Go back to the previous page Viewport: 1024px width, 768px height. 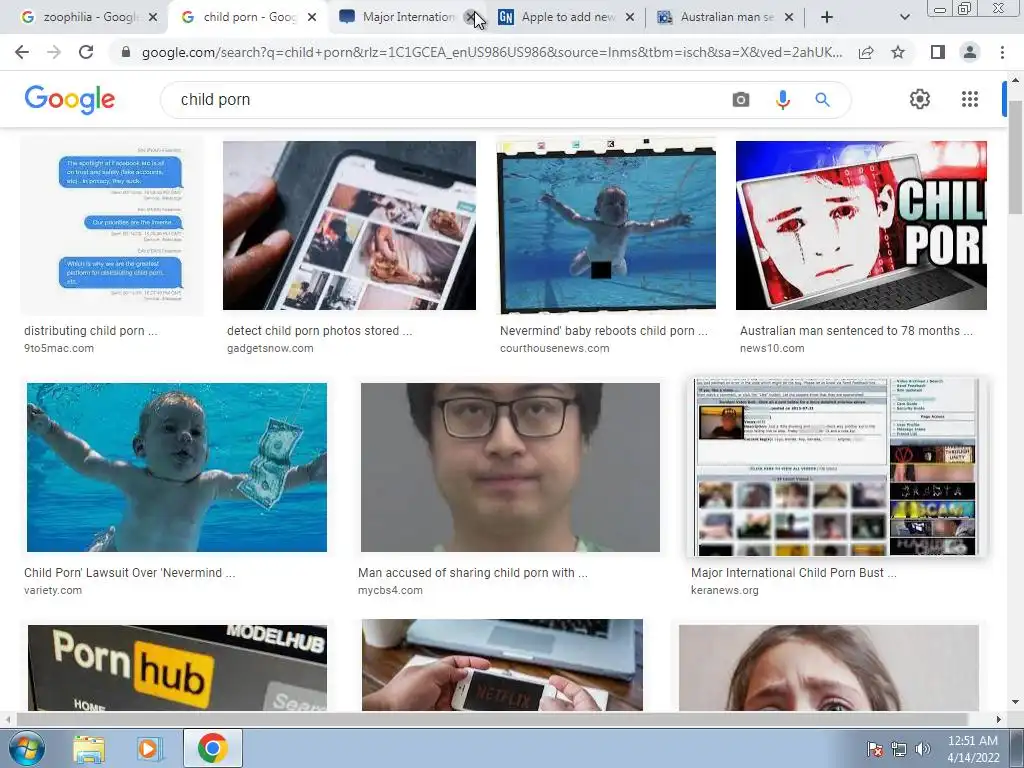coord(22,52)
